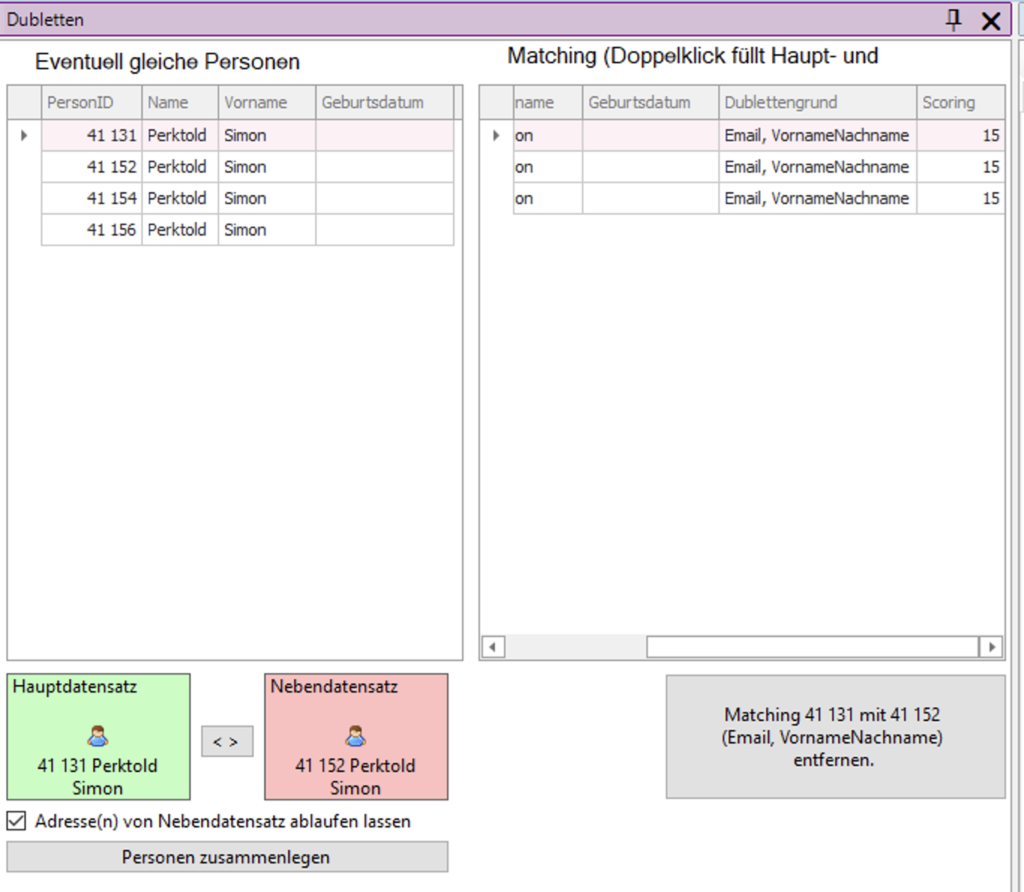
Task: Click the Matching heading text
Action: (693, 56)
